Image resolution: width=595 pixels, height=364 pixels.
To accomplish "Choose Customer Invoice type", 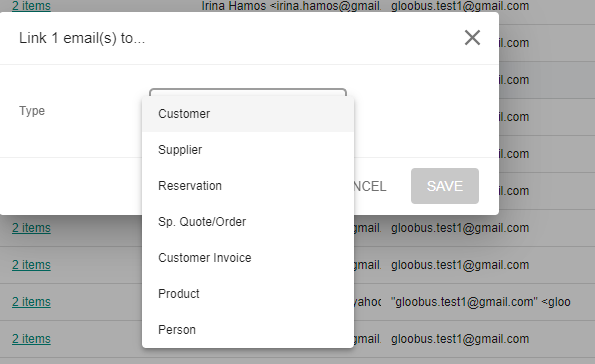I will click(x=248, y=258).
